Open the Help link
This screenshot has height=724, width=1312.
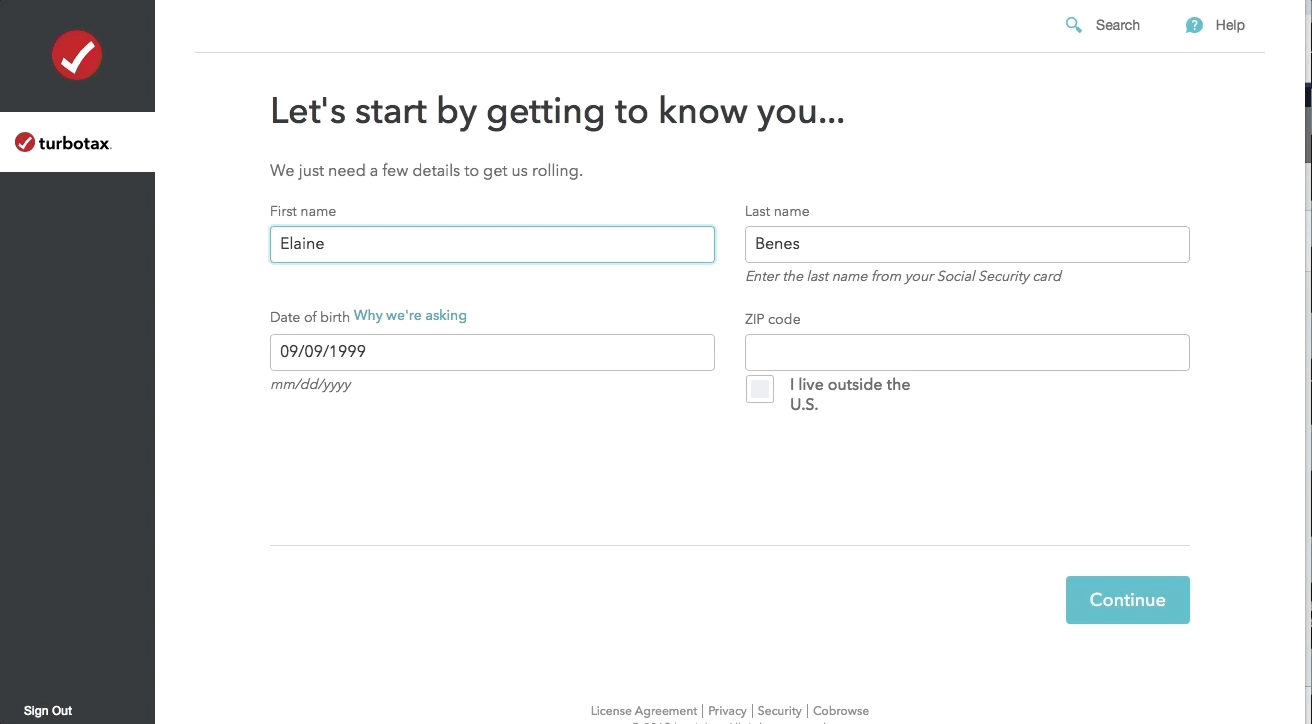(1230, 25)
